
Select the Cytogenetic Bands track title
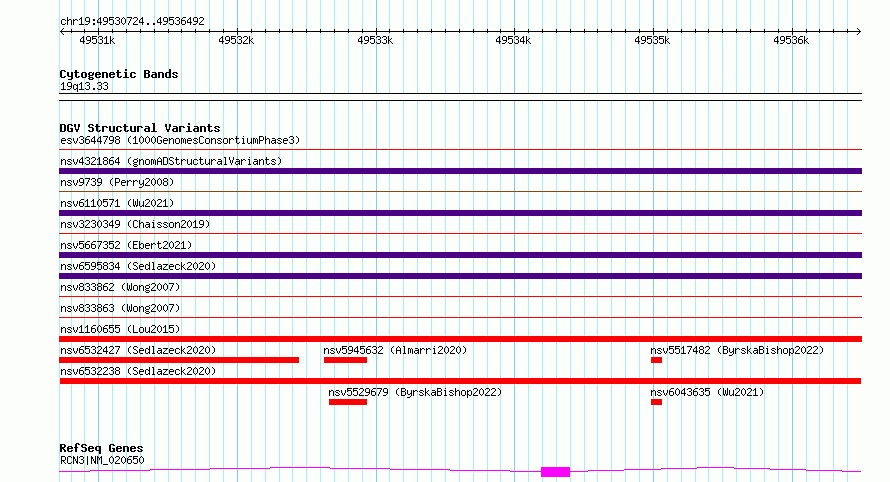click(119, 74)
